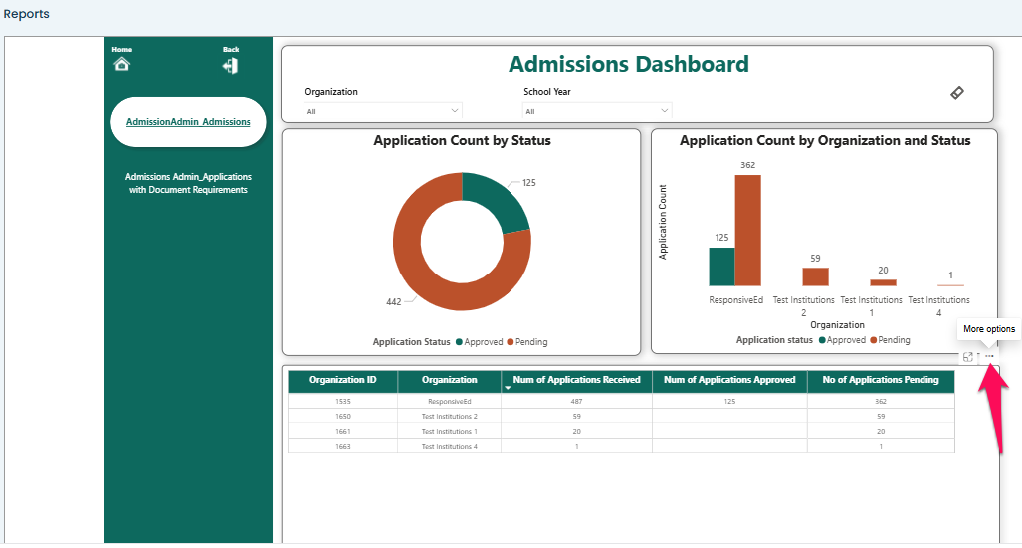Click Approved legend dot in donut chart
This screenshot has width=1022, height=548.
[x=459, y=342]
